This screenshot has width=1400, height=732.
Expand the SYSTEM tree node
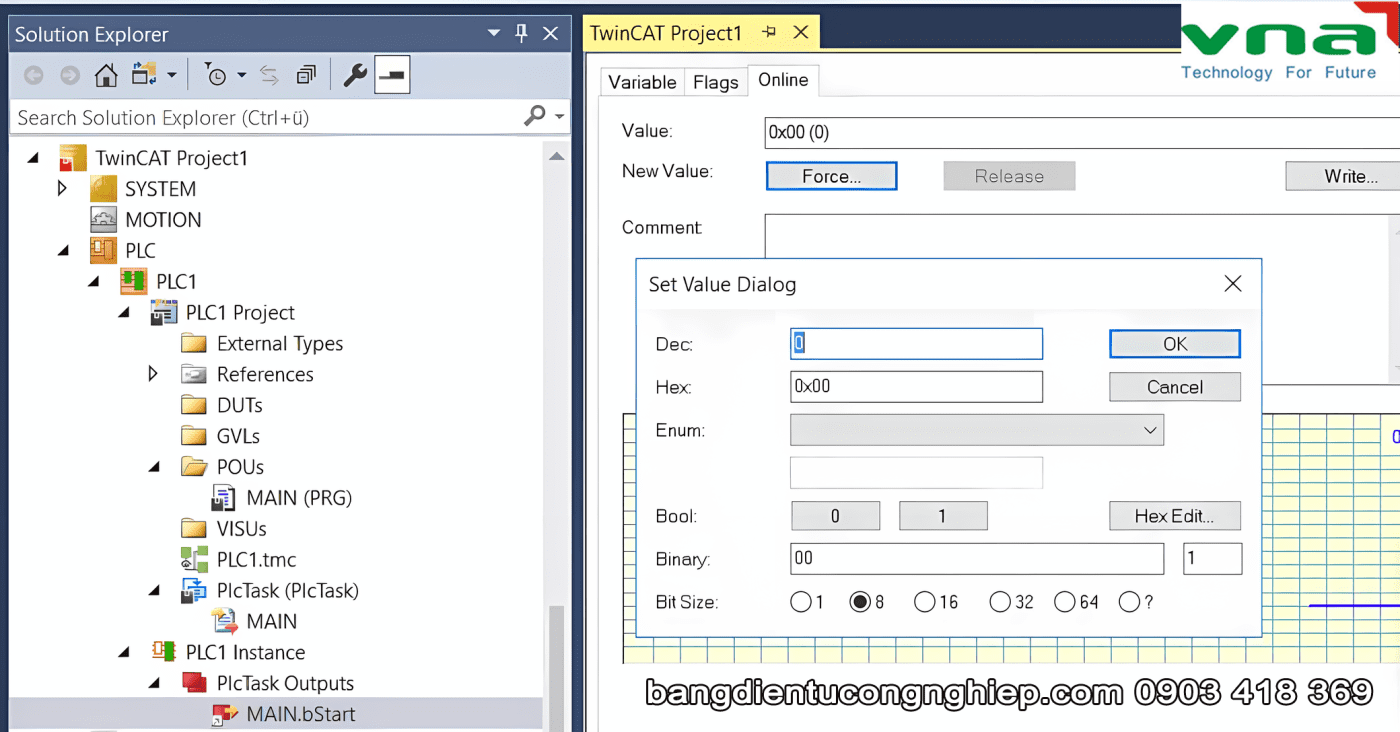pos(63,188)
